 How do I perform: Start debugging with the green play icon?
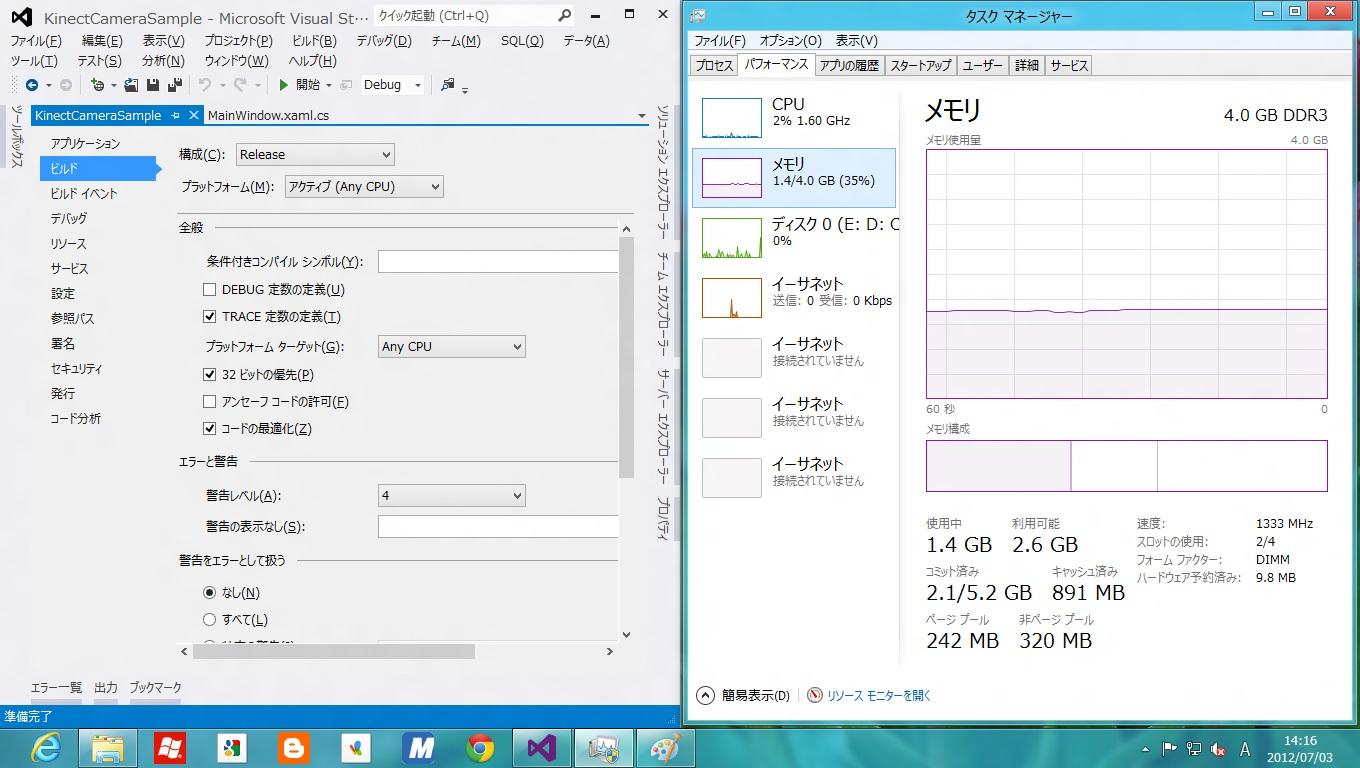[x=284, y=85]
